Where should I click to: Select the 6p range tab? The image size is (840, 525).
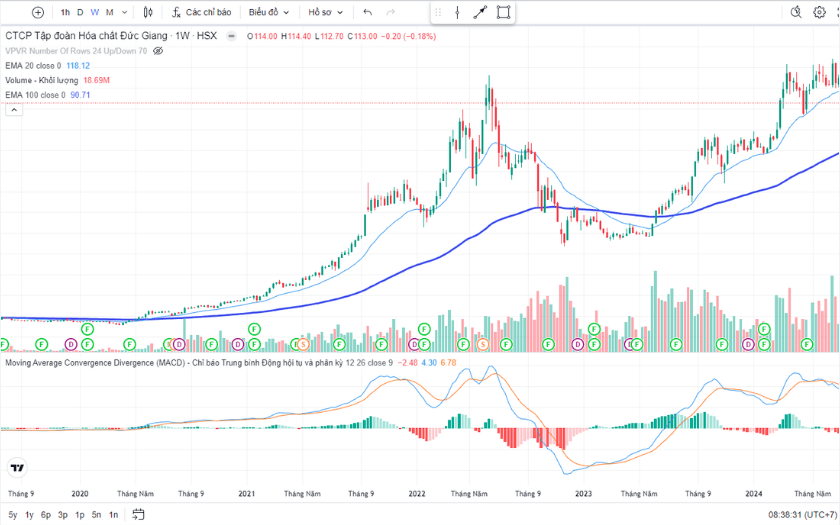pyautogui.click(x=46, y=514)
